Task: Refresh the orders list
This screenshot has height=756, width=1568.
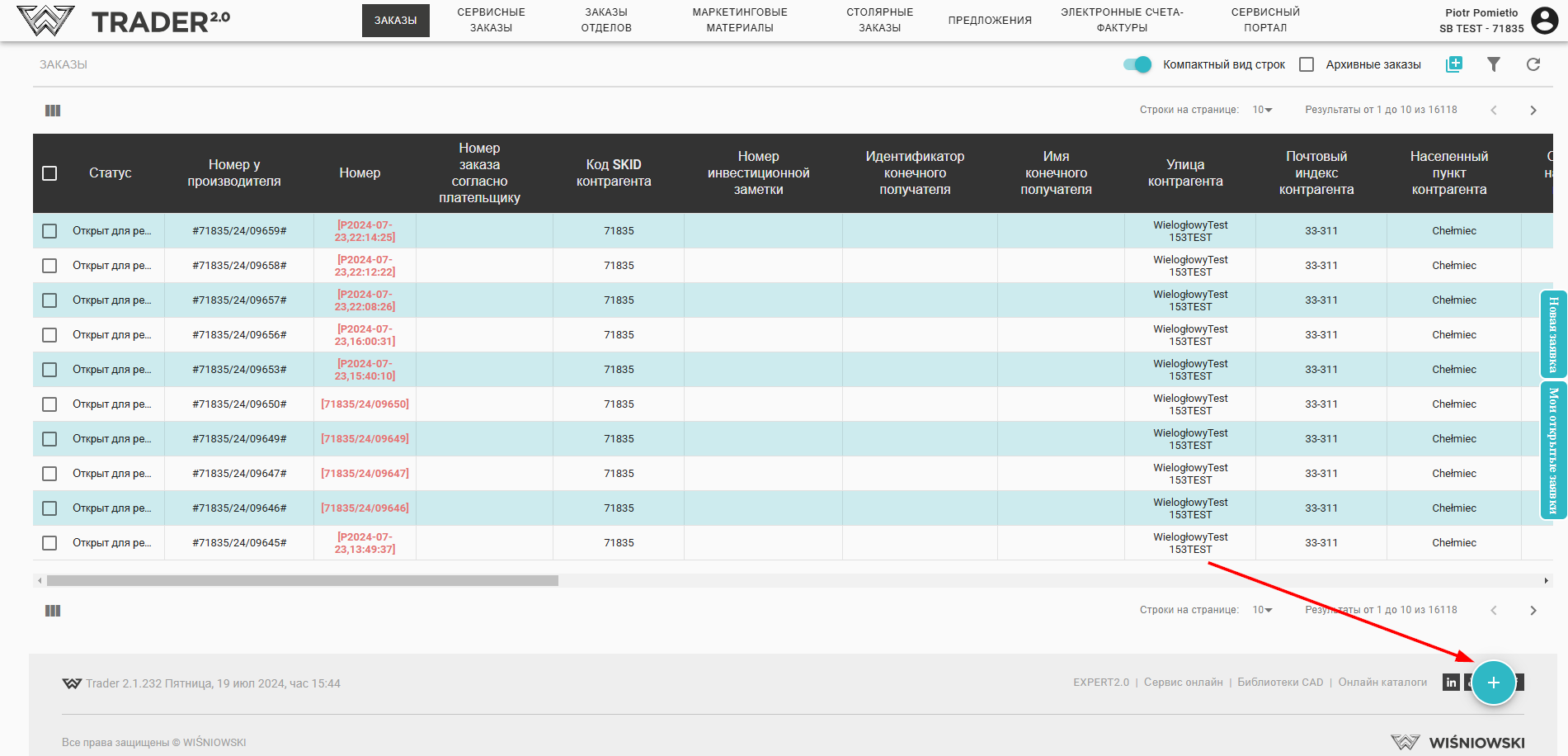Action: pyautogui.click(x=1533, y=64)
